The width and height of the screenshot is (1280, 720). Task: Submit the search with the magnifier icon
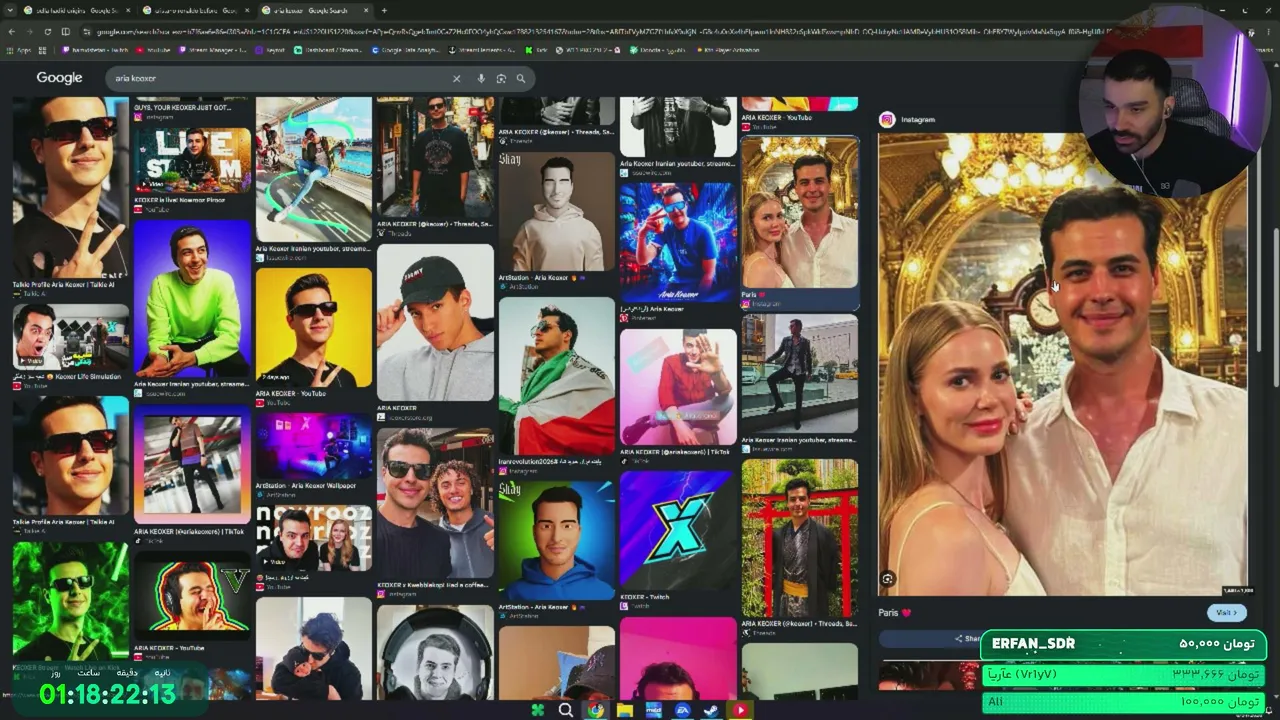point(520,78)
